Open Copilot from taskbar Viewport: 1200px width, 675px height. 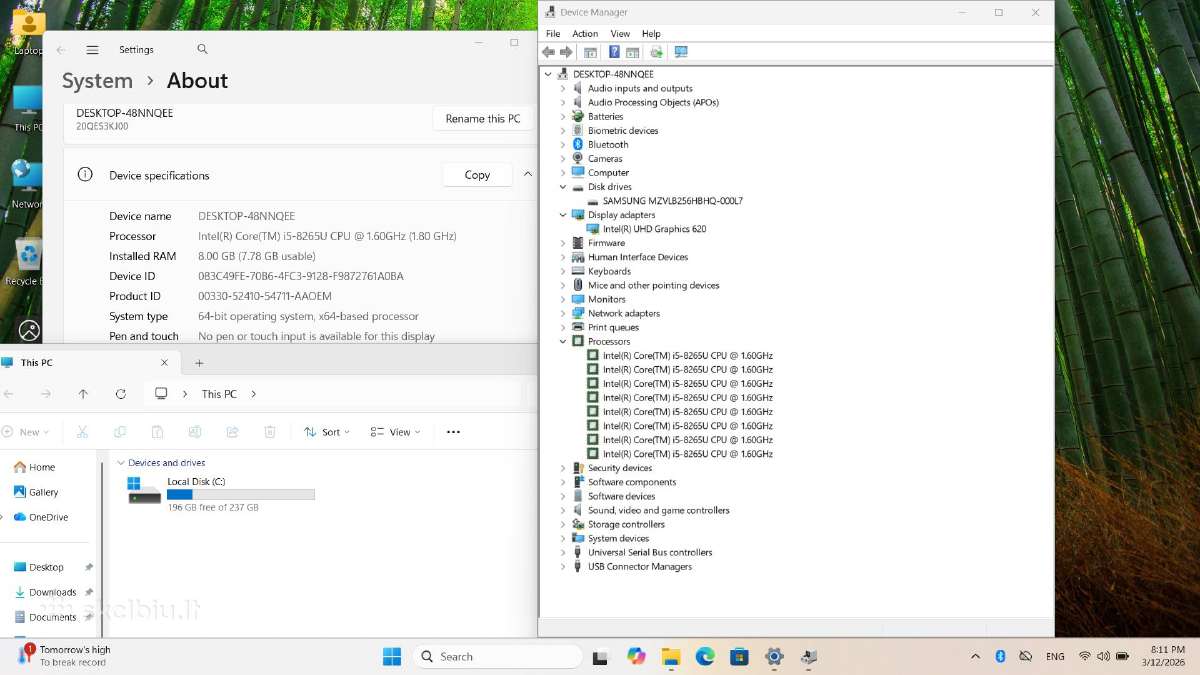(637, 656)
